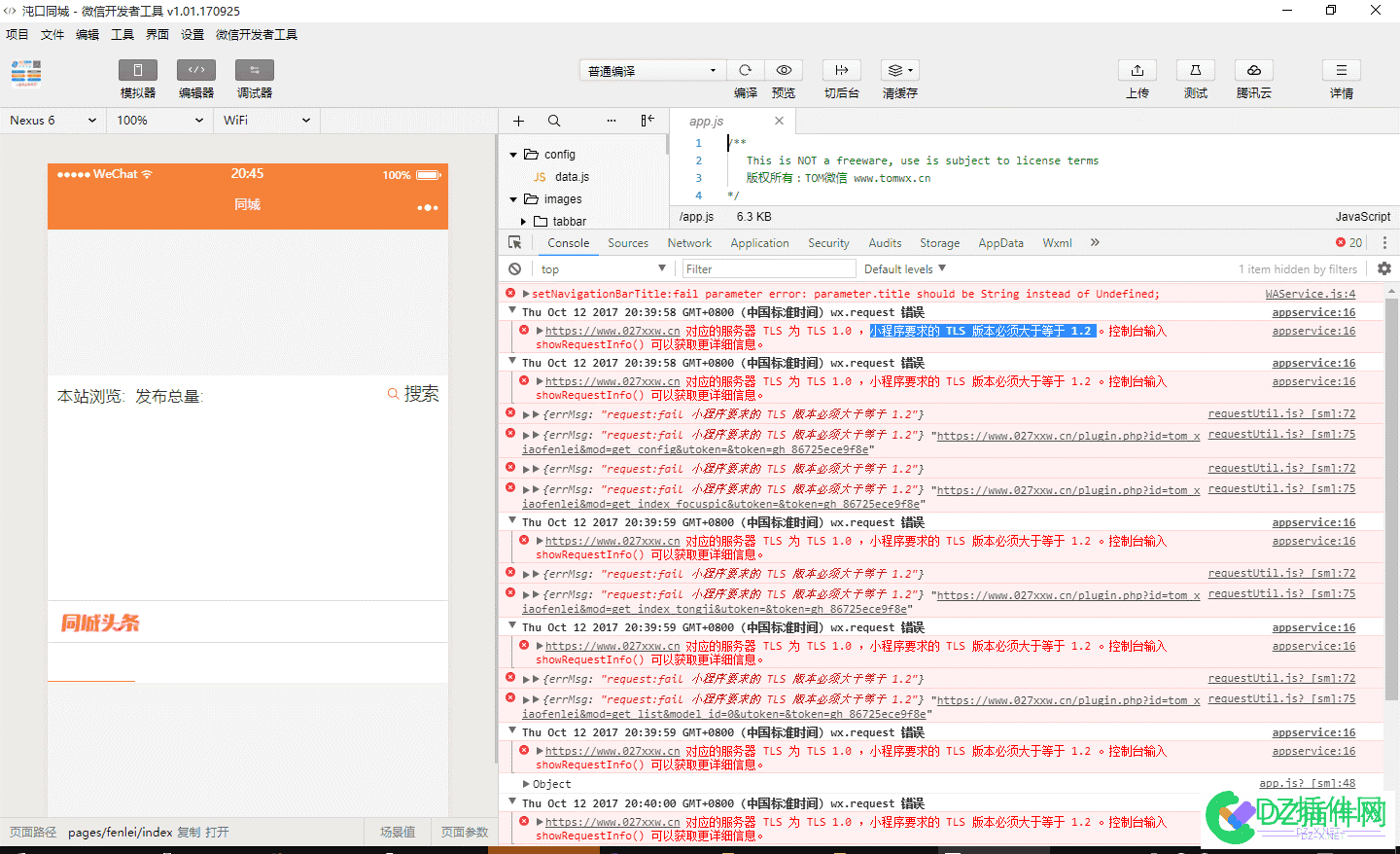The width and height of the screenshot is (1400, 854).
Task: Open the compile mode dropdown 普通编译
Action: [652, 70]
